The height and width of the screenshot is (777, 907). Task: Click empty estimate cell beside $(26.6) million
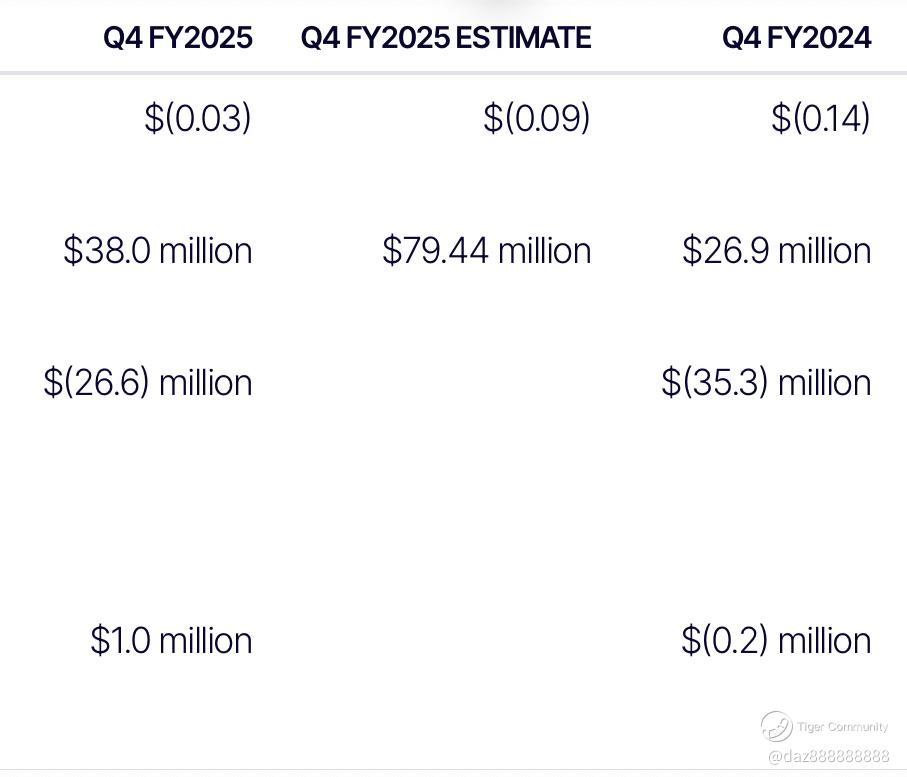pos(446,382)
